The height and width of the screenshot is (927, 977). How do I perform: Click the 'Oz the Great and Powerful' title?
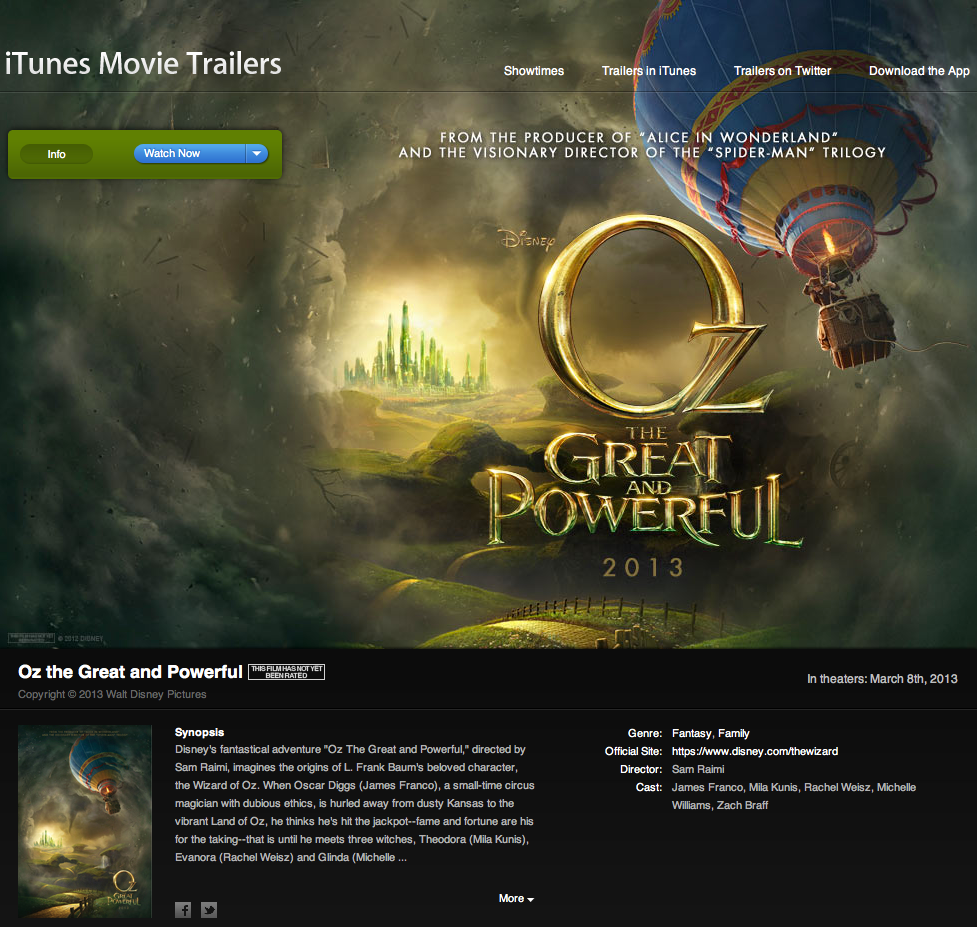point(130,672)
